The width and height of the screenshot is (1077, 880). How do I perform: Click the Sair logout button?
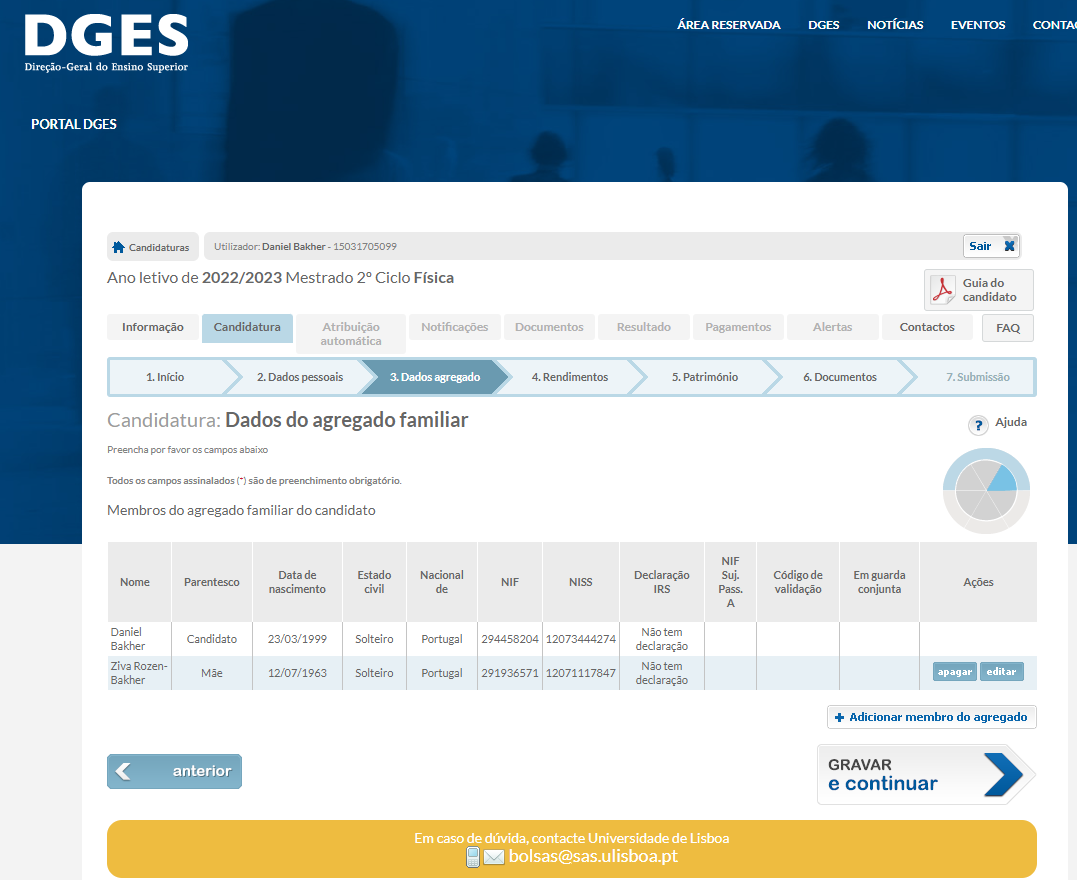[x=991, y=246]
